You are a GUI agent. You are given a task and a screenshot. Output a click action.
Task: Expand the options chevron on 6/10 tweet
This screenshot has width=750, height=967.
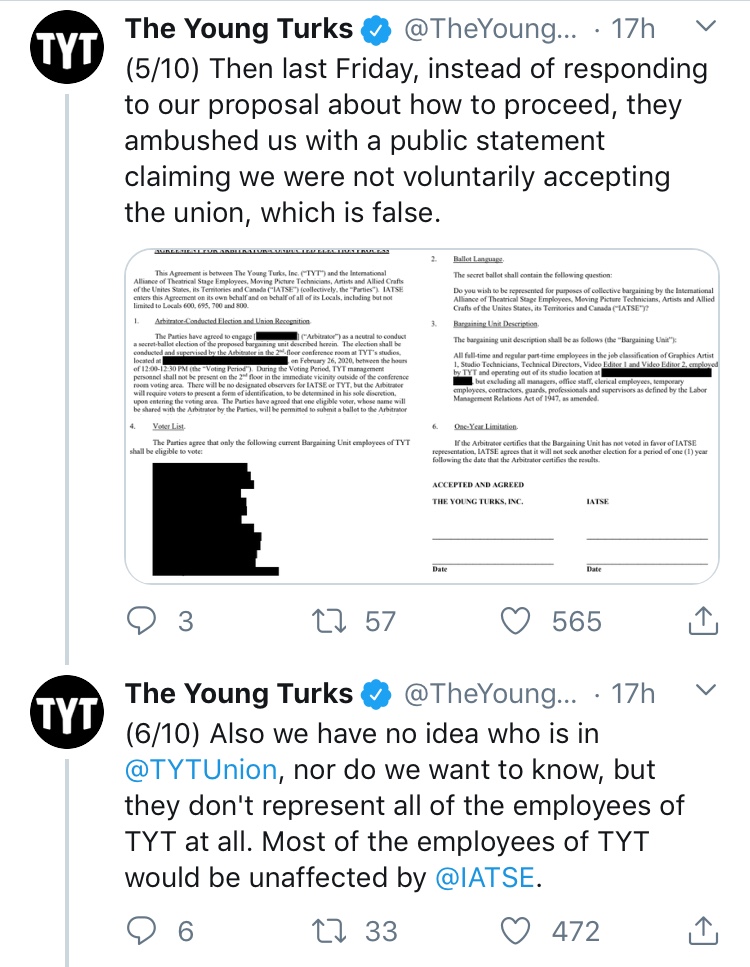706,689
